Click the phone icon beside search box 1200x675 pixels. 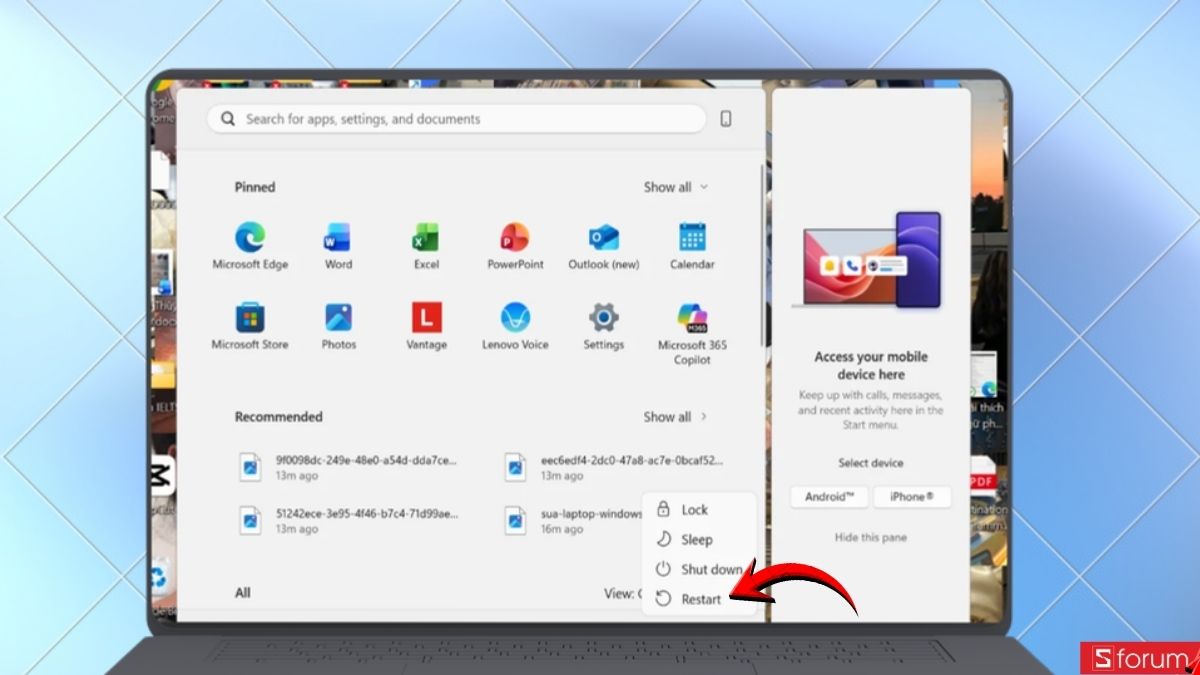click(726, 119)
